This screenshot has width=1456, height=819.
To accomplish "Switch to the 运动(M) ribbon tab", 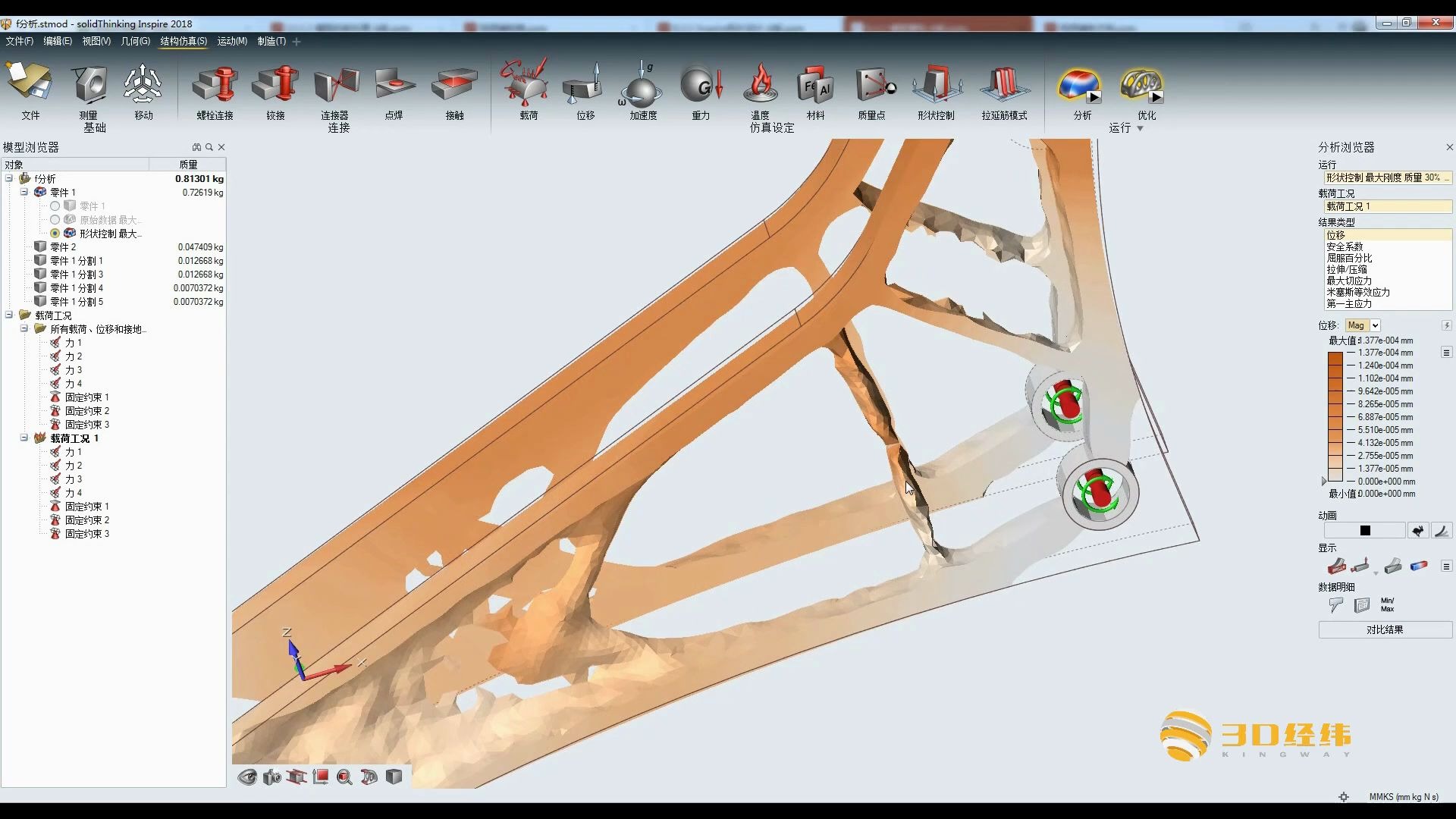I will (x=232, y=41).
